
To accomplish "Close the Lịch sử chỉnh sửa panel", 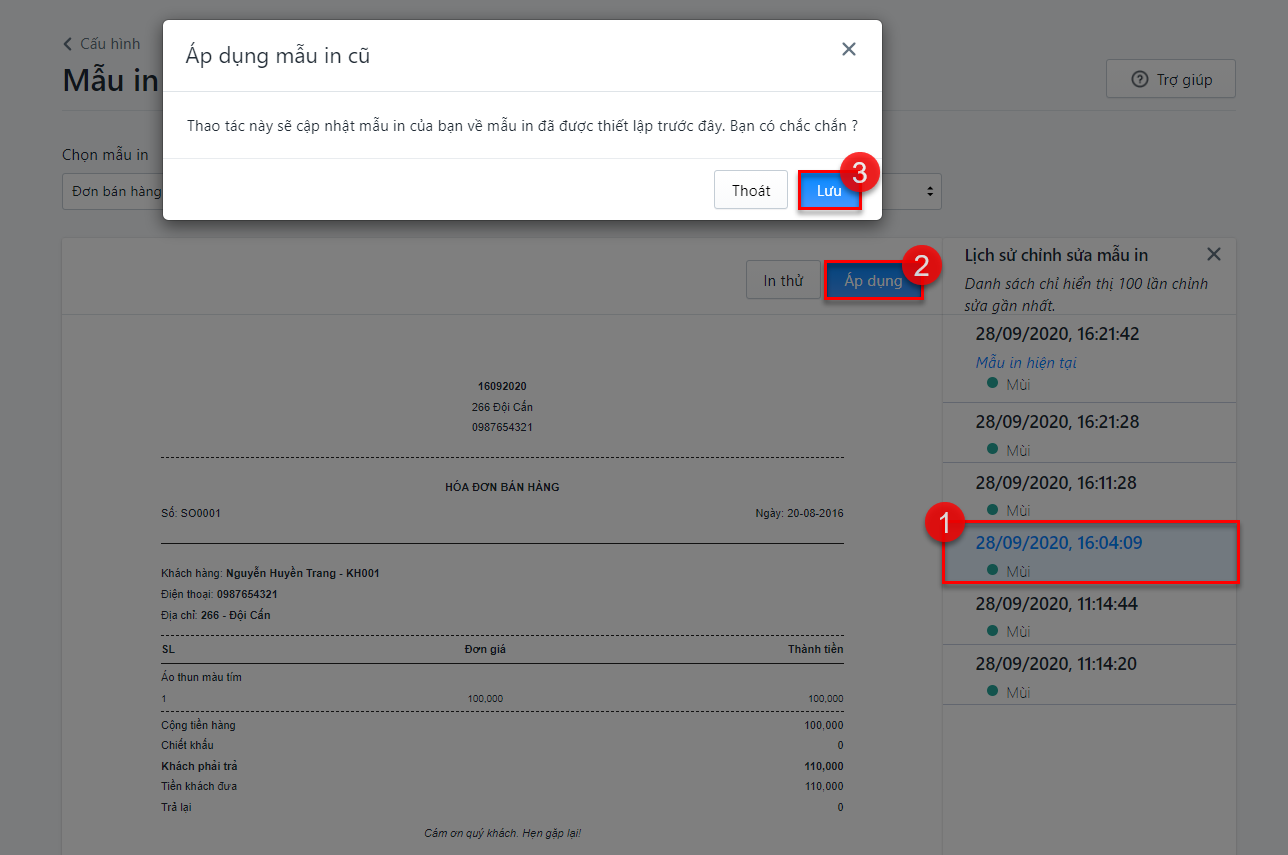I will tap(1213, 254).
